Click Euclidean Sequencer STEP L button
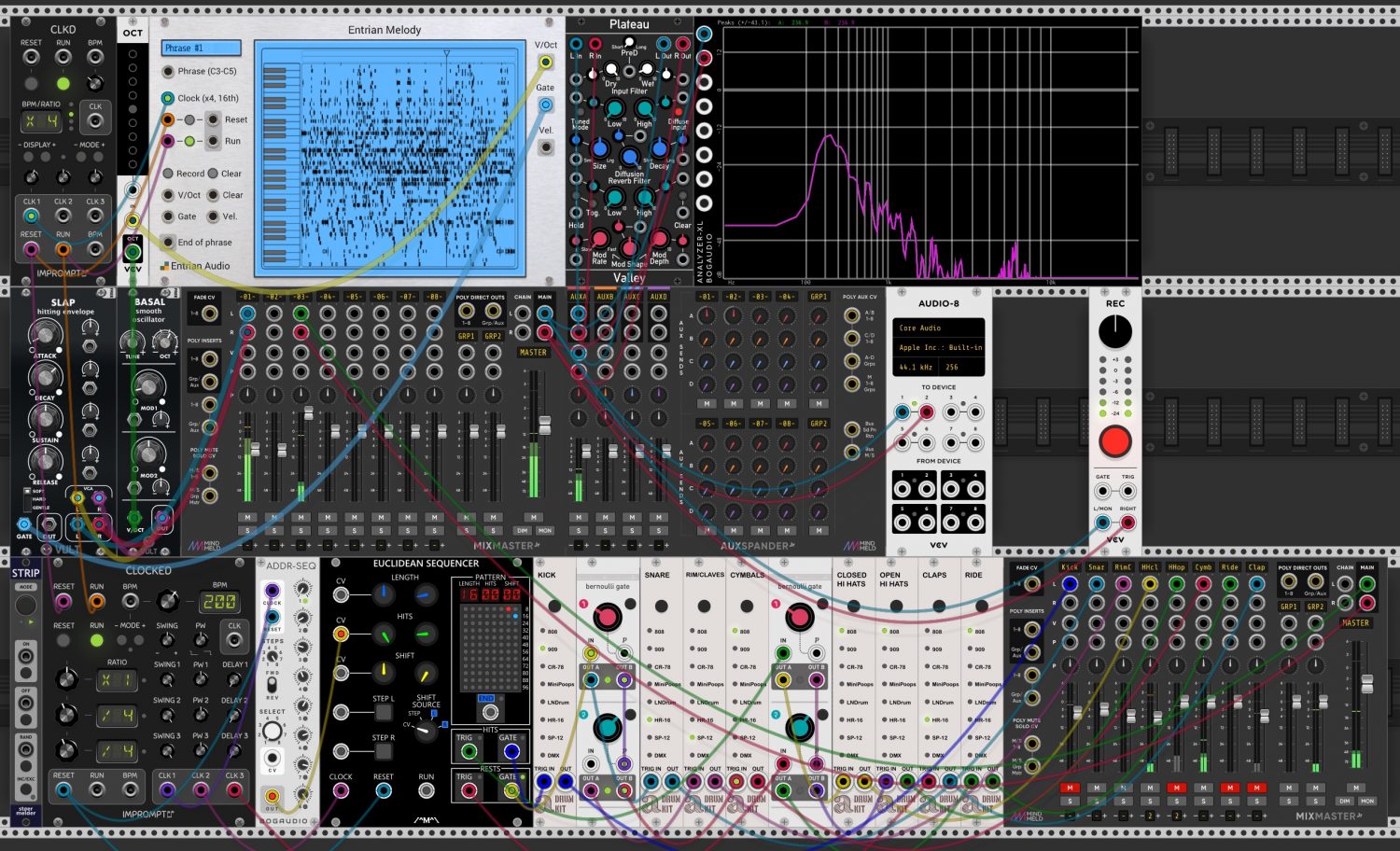The width and height of the screenshot is (1400, 851). [x=384, y=712]
